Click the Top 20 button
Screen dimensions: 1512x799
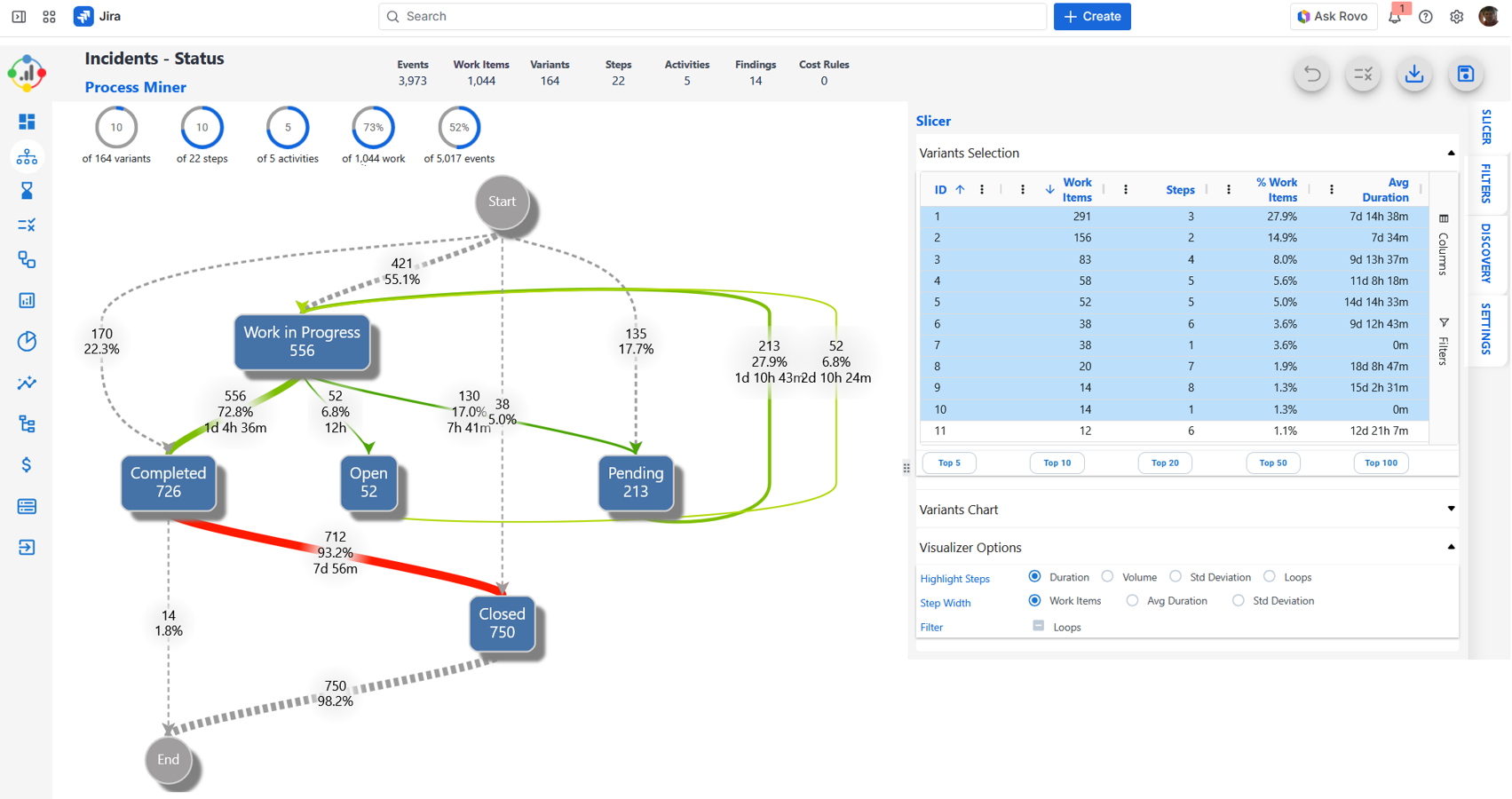pyautogui.click(x=1165, y=463)
